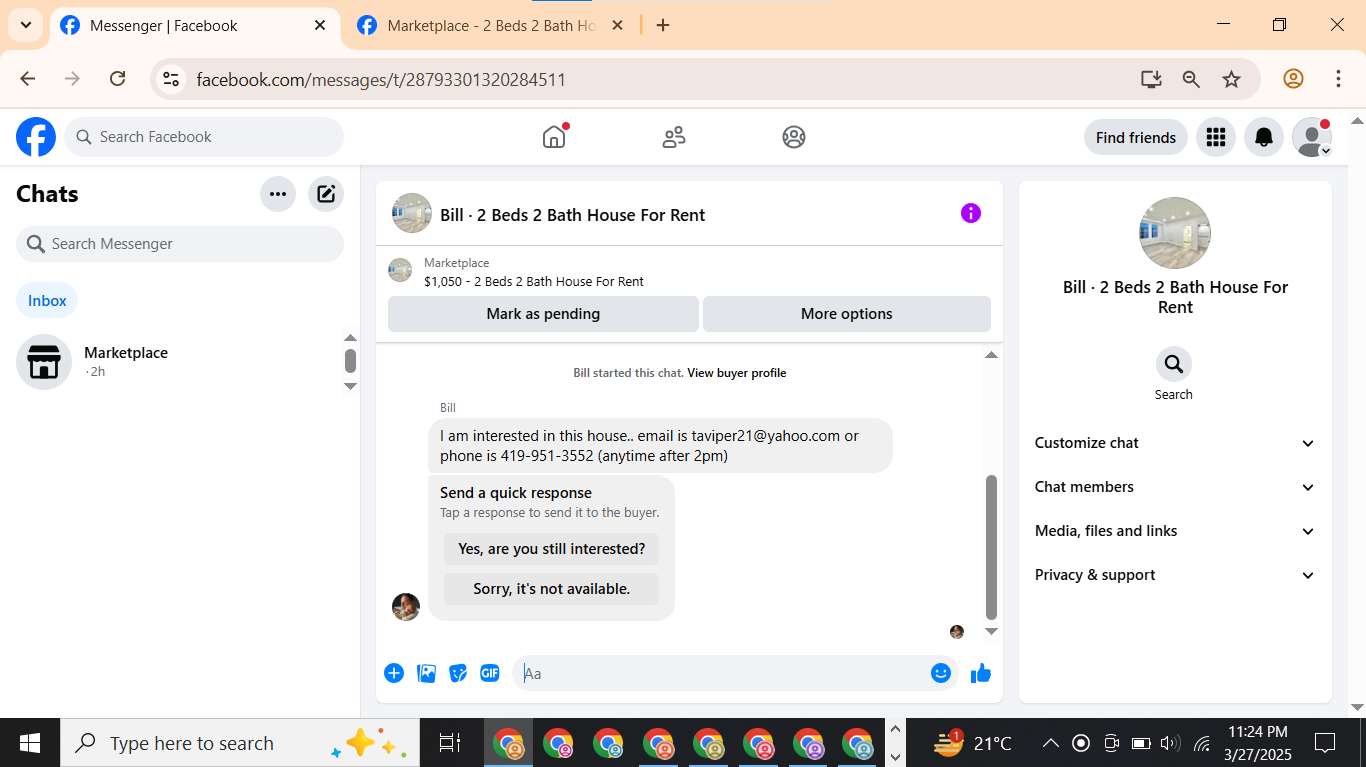Click Search icon in chat info panel
Viewport: 1366px width, 767px height.
click(1174, 364)
